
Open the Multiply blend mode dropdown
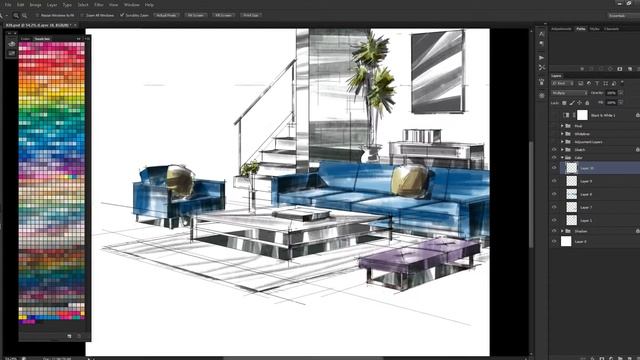(569, 93)
